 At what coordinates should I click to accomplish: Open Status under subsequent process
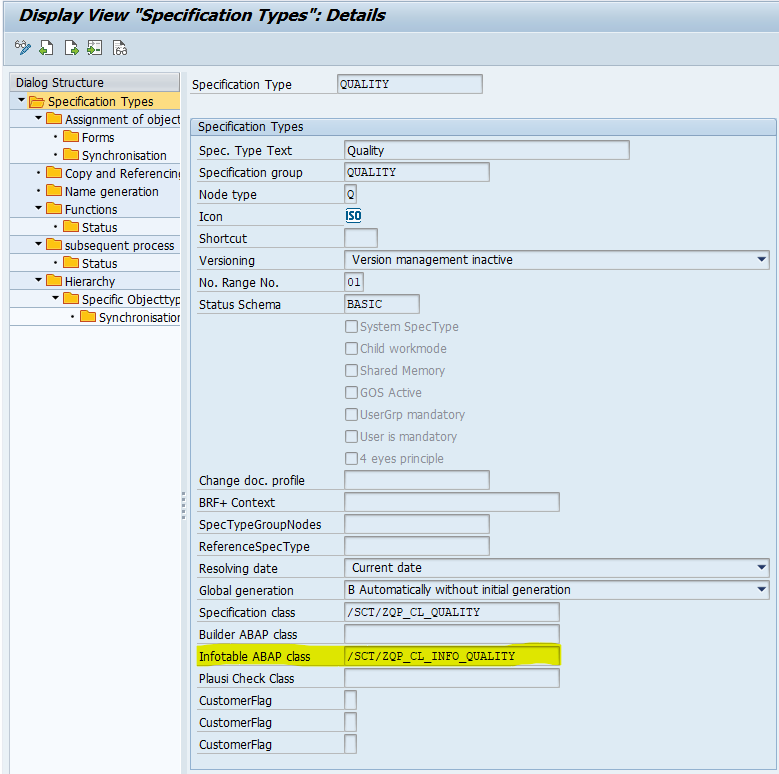99,263
